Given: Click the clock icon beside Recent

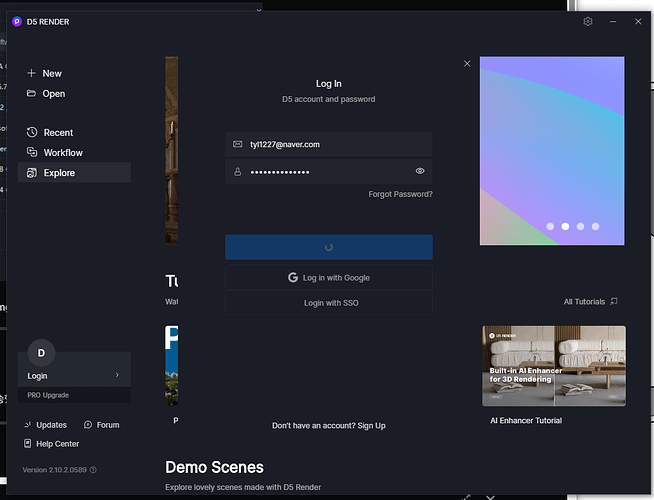Looking at the screenshot, I should tap(32, 132).
